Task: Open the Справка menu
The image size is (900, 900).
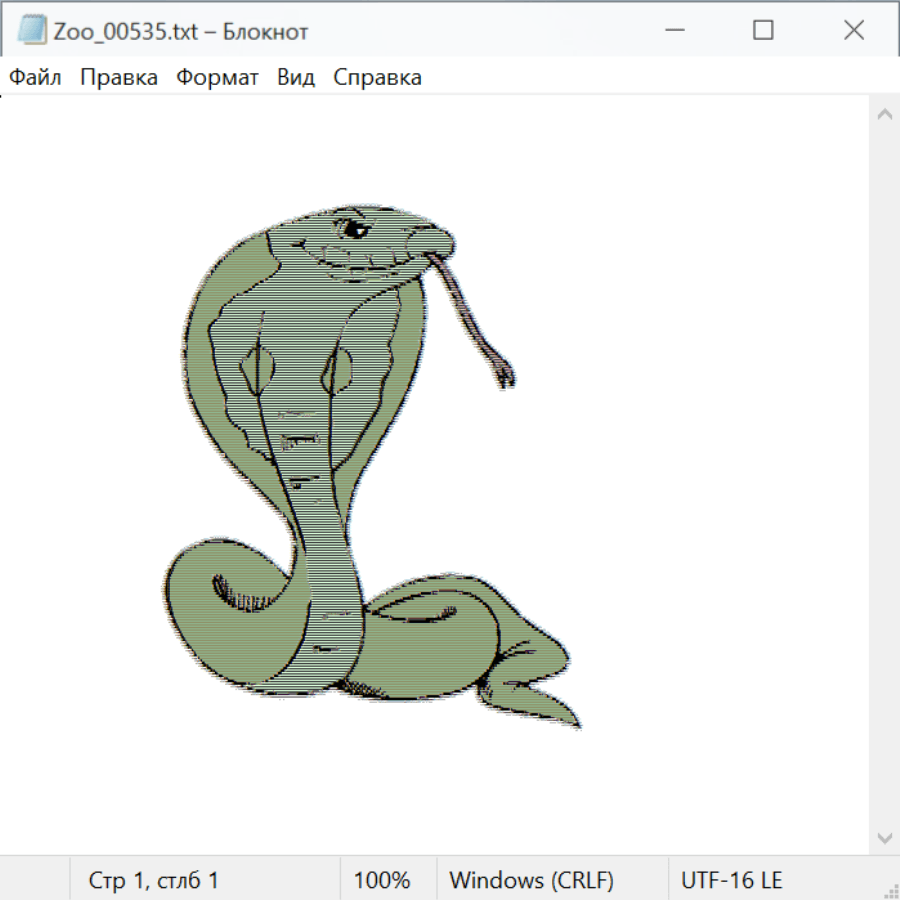Action: (377, 78)
